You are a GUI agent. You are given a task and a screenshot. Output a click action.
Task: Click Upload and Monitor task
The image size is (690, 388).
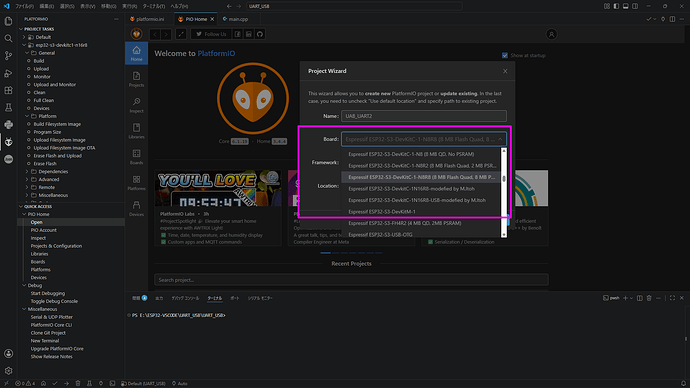point(55,84)
